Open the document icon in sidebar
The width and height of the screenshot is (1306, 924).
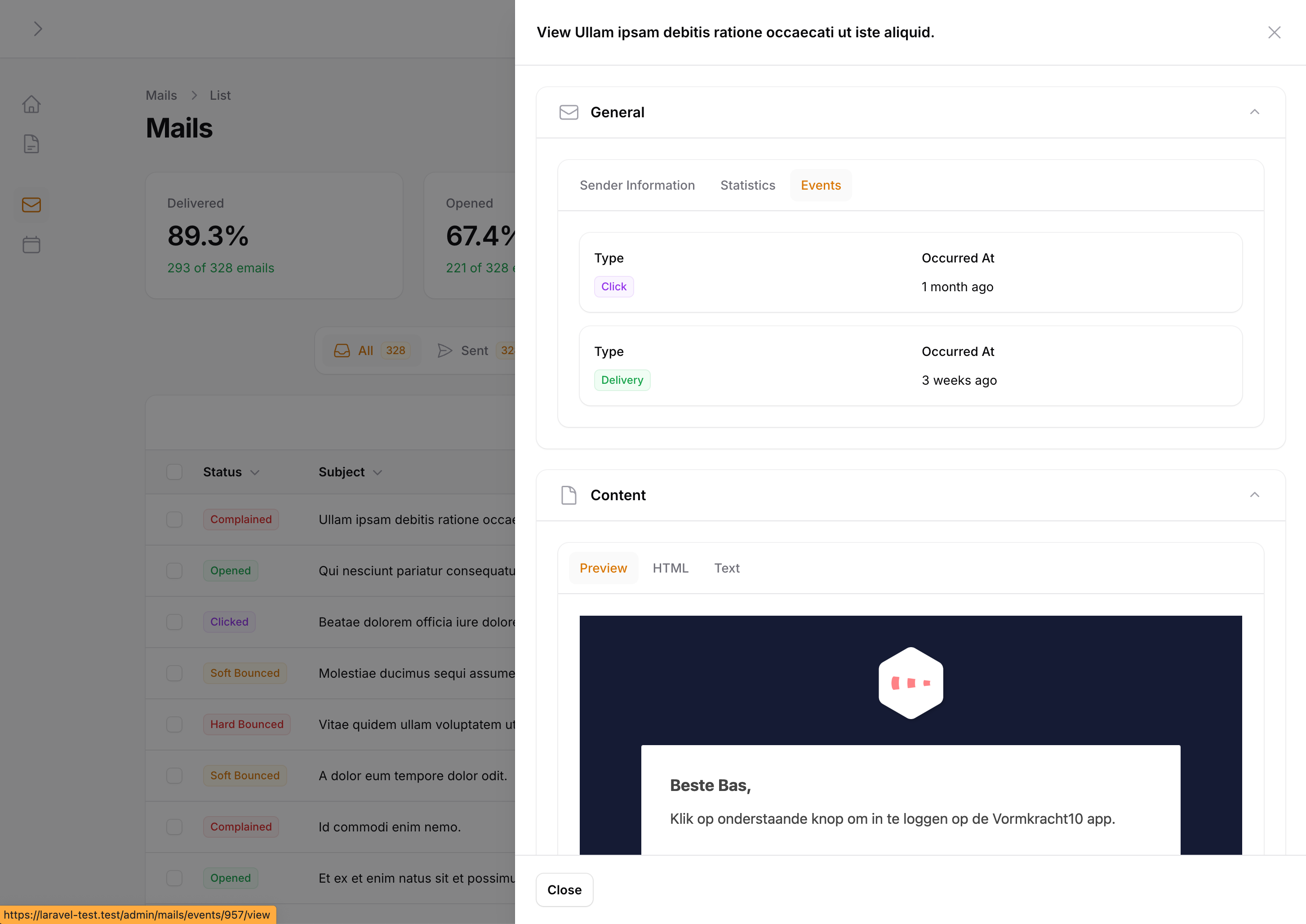pos(31,144)
